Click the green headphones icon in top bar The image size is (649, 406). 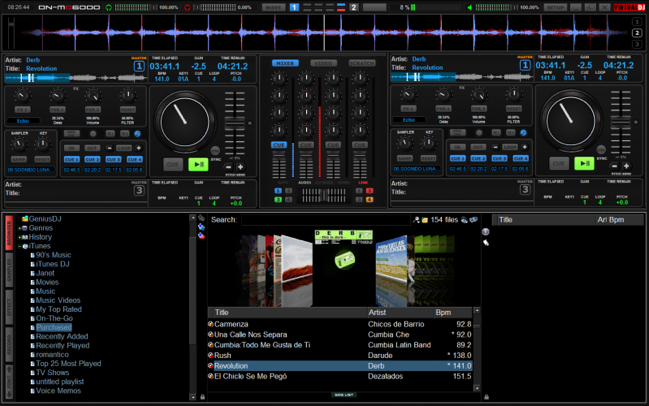tap(109, 7)
